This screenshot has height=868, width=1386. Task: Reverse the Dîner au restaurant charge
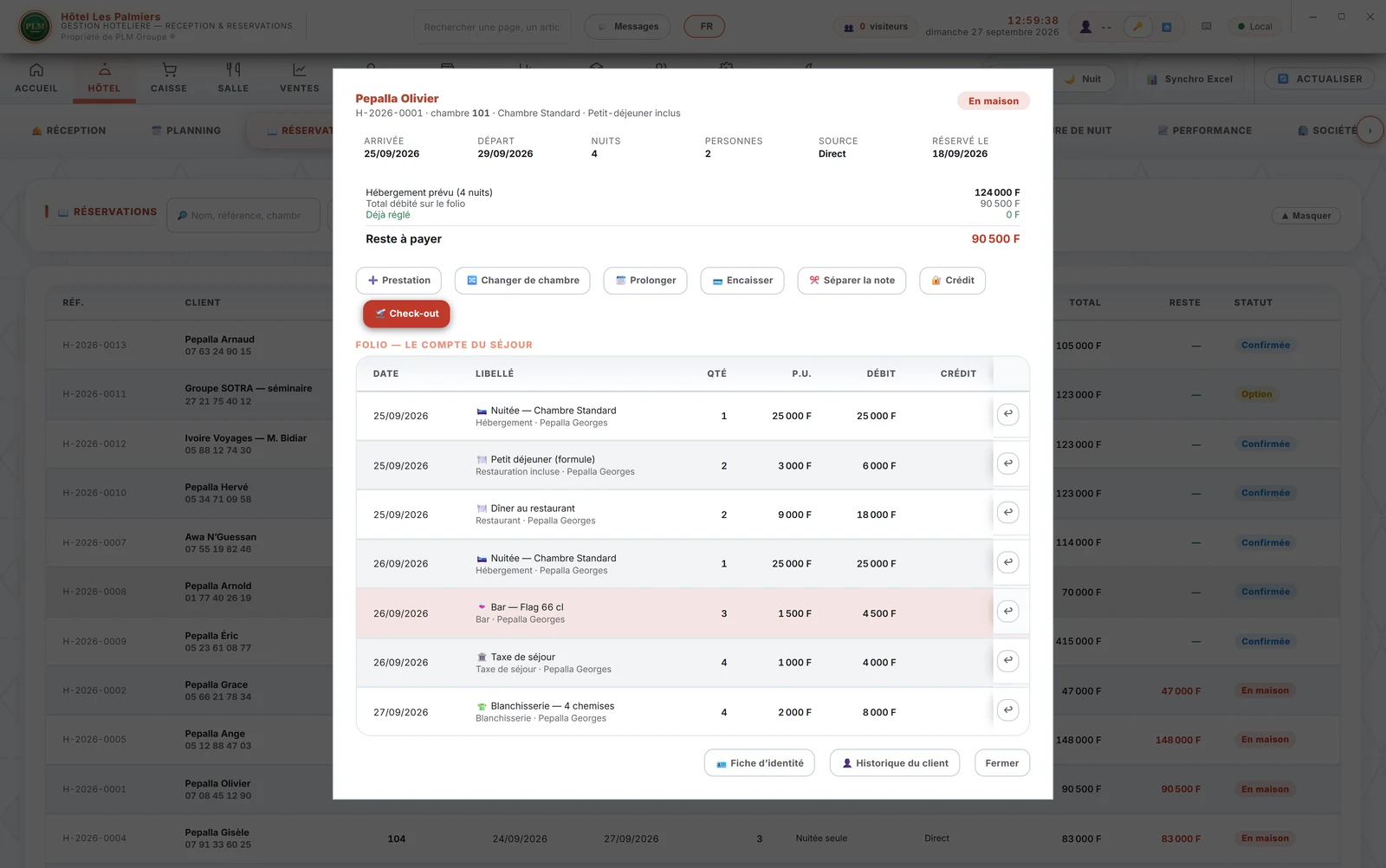coord(1007,513)
